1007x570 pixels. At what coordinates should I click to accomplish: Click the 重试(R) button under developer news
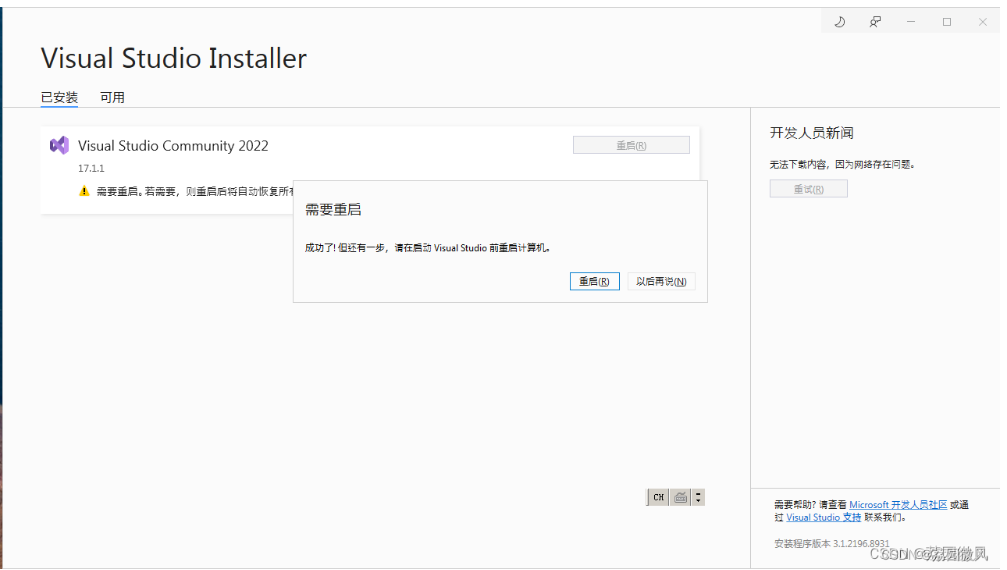coord(809,189)
